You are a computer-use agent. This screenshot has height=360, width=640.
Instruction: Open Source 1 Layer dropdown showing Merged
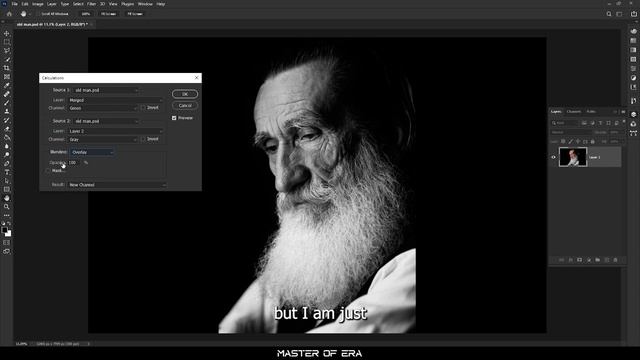coord(116,100)
